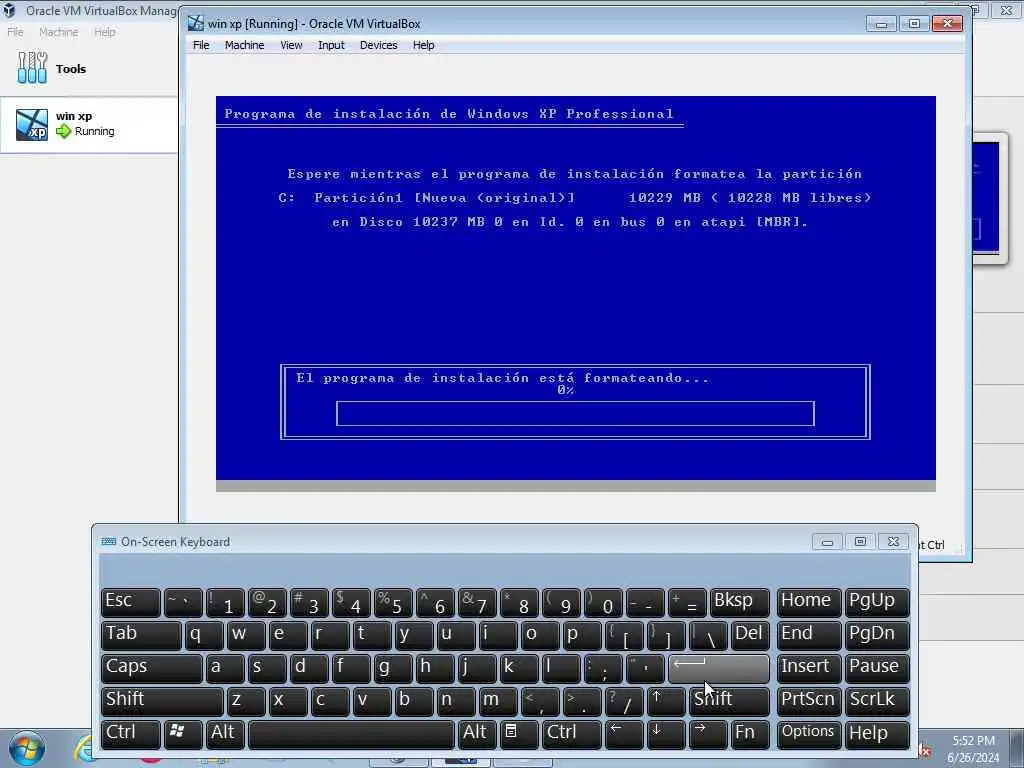Click the win xp VM window title icon
Viewport: 1024px width, 768px height.
[x=195, y=24]
